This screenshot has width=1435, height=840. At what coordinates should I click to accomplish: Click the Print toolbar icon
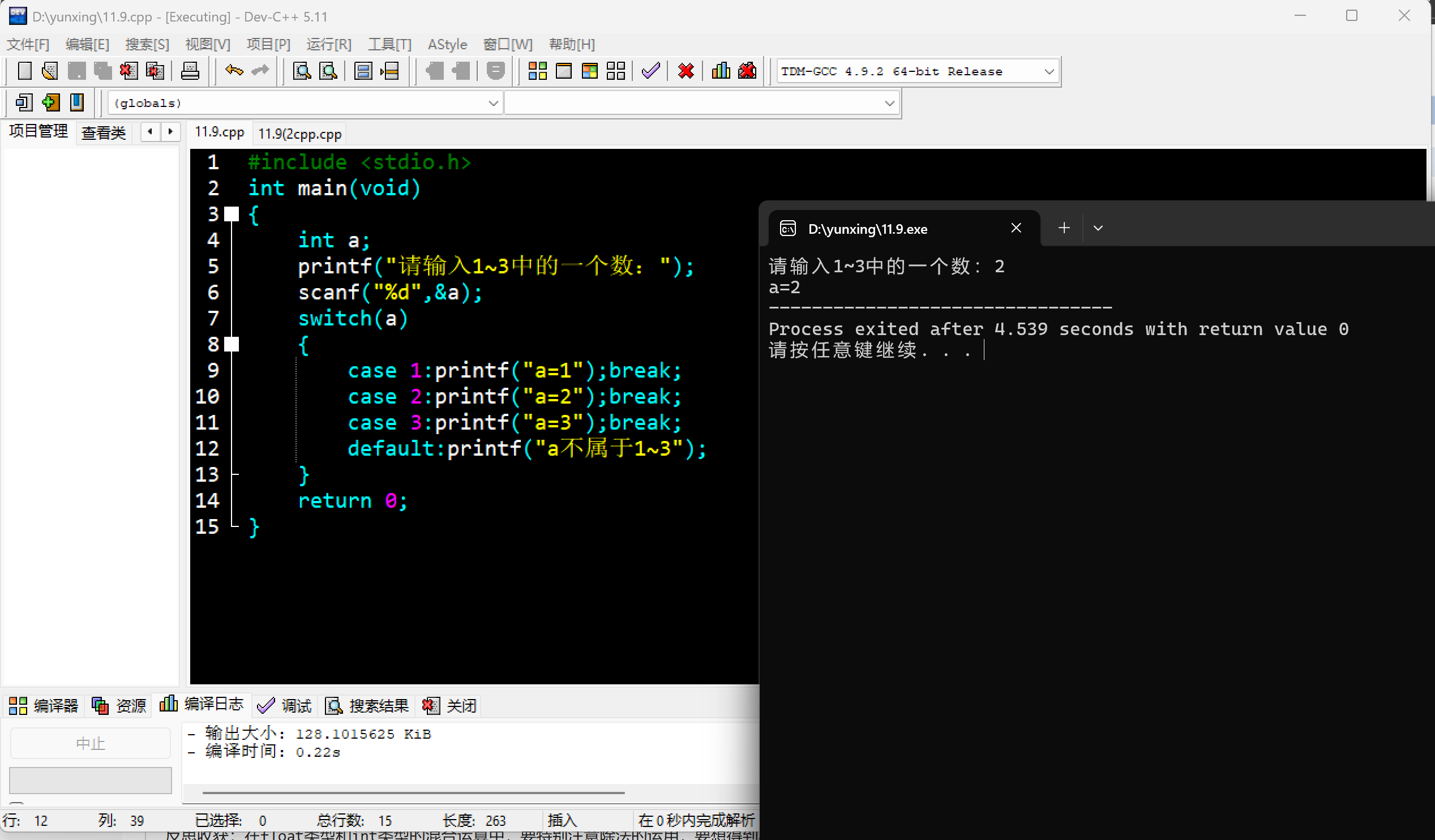[190, 71]
